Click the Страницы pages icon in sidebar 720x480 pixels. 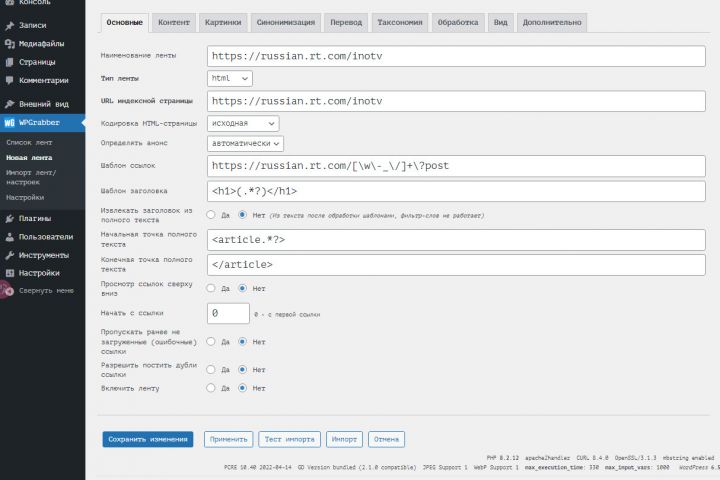[10, 62]
